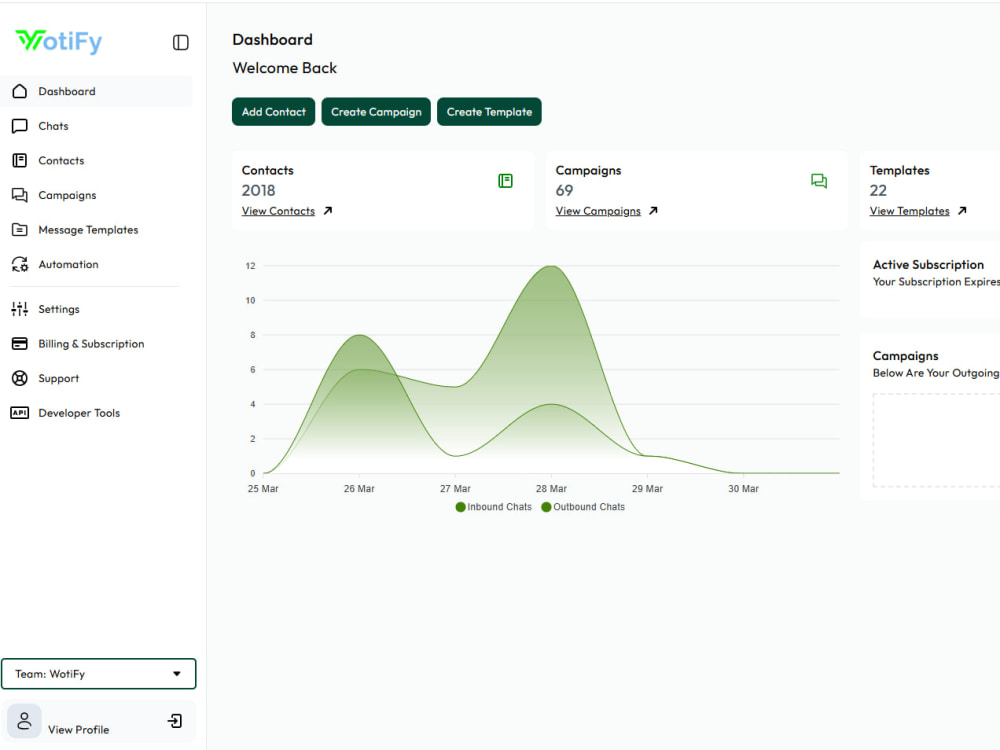Click the green Campaigns card icon
Viewport: 1000px width, 750px height.
[819, 181]
